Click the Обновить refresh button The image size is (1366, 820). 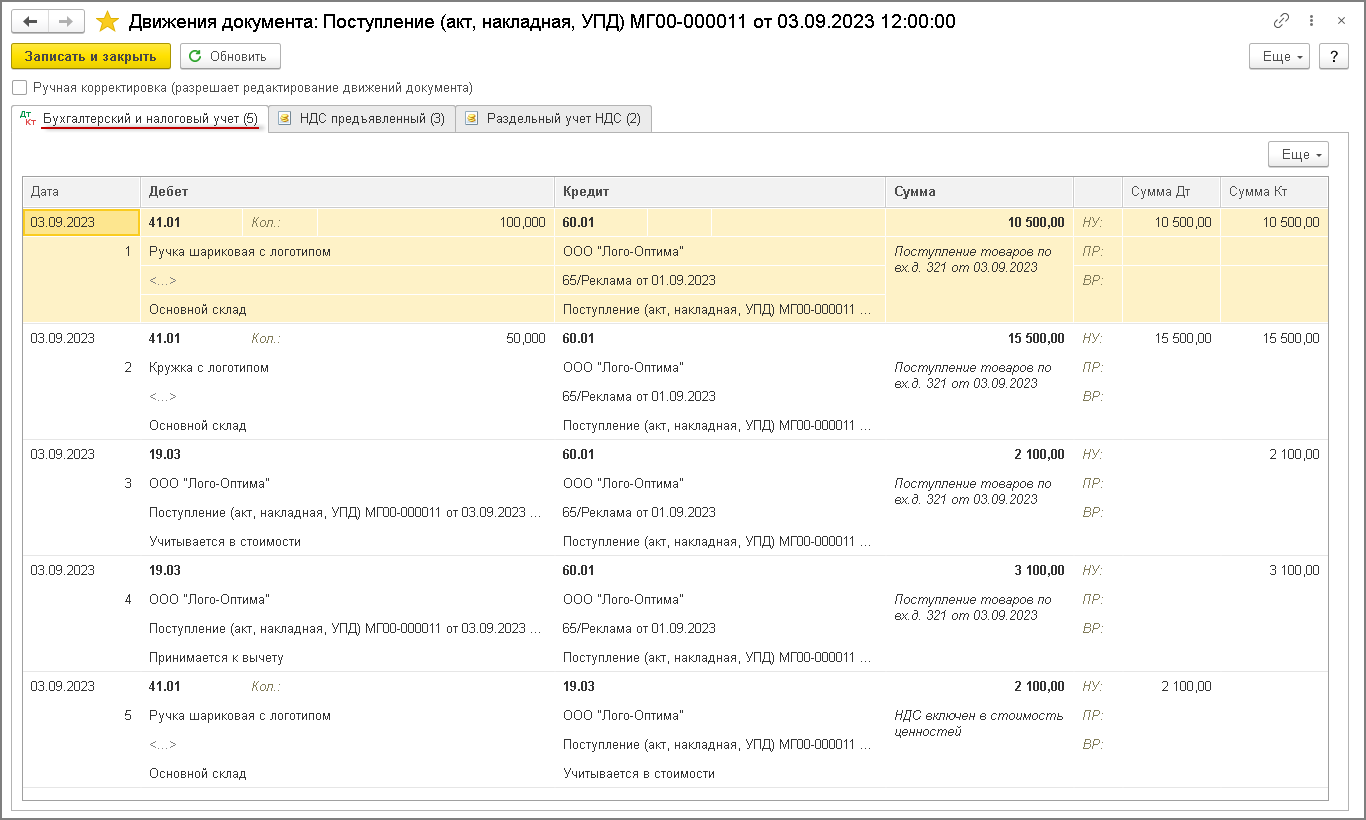point(229,57)
